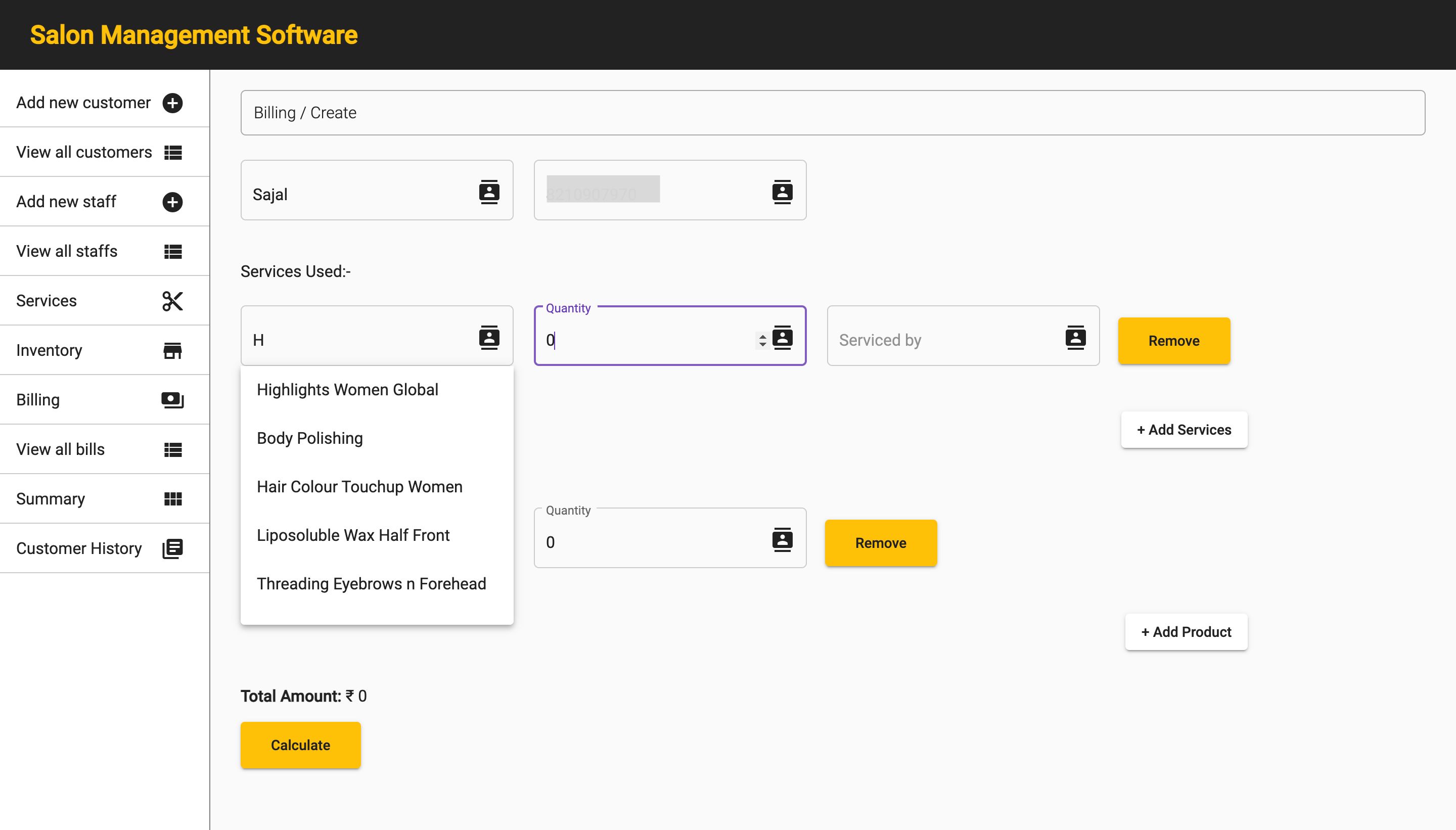Click the store icon beside Inventory

tap(172, 351)
